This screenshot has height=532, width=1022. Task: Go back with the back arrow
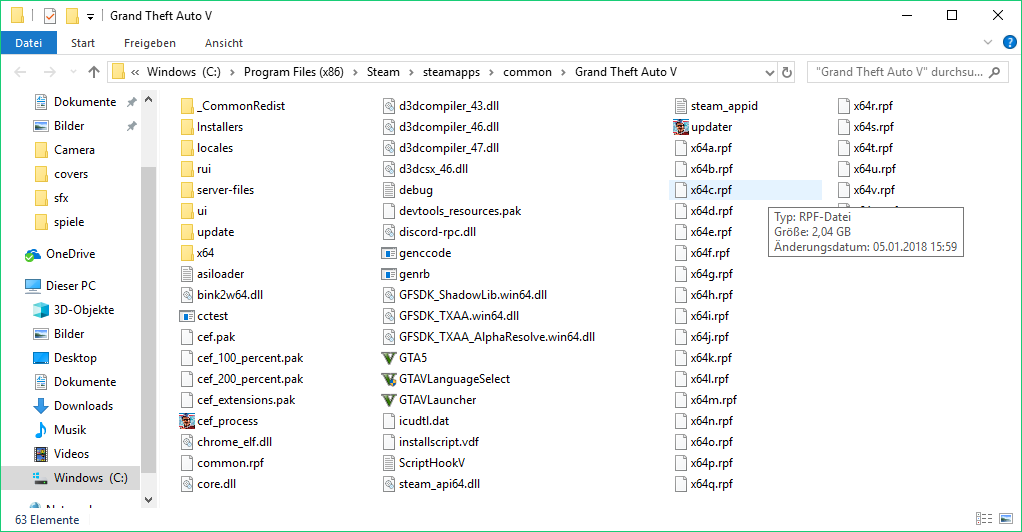tap(20, 72)
